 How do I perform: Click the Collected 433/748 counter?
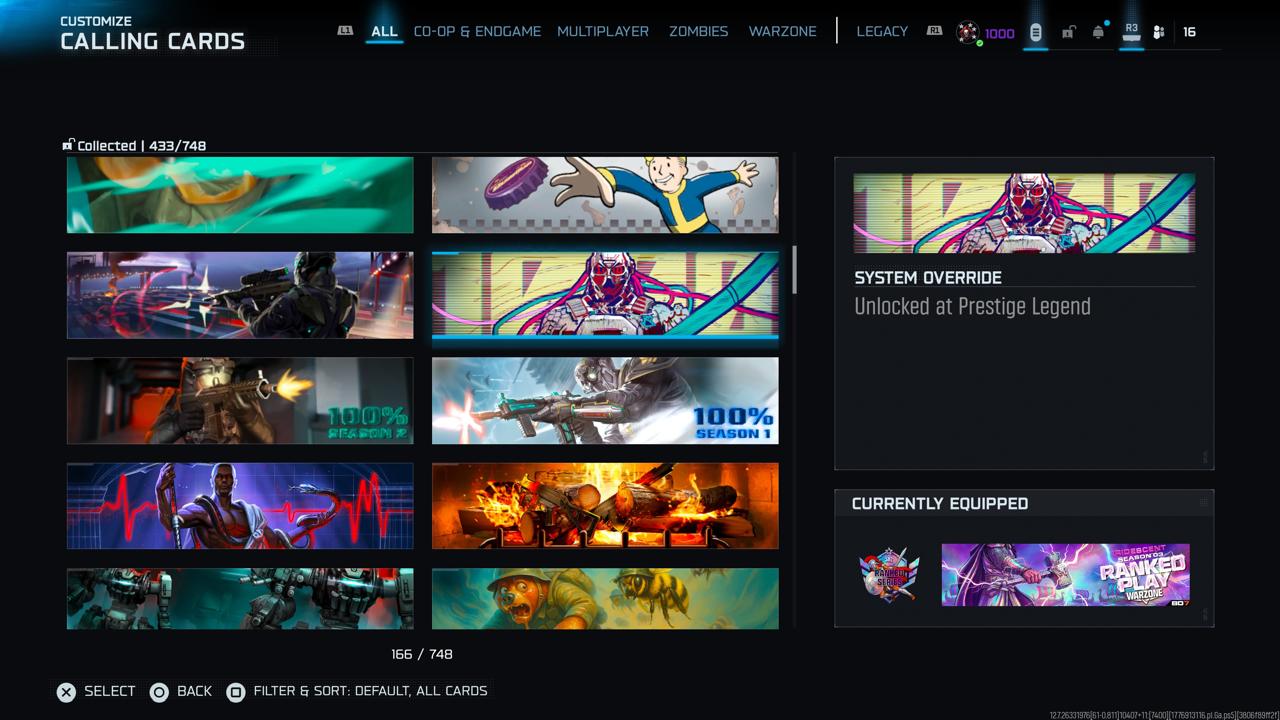[142, 146]
